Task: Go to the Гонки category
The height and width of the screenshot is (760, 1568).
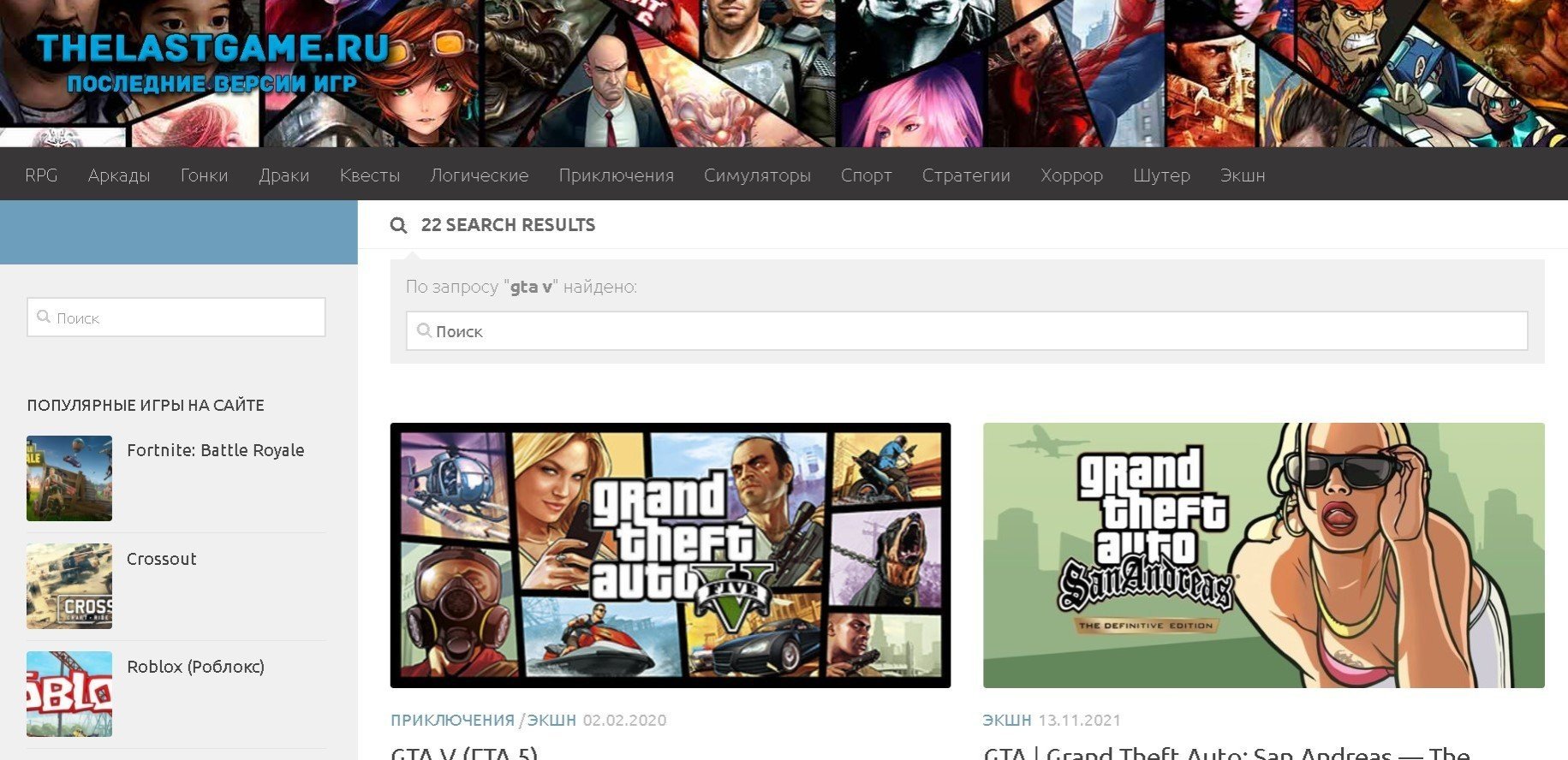Action: (x=205, y=175)
